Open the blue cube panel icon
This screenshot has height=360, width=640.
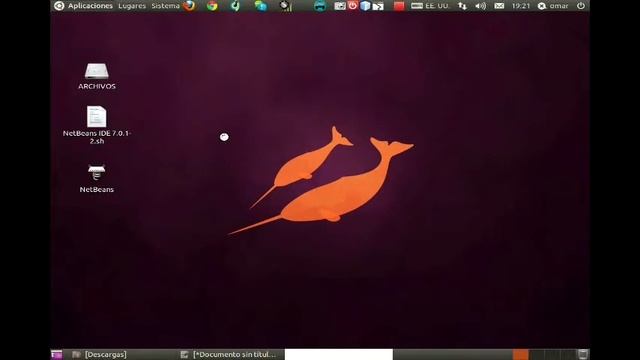pyautogui.click(x=365, y=6)
